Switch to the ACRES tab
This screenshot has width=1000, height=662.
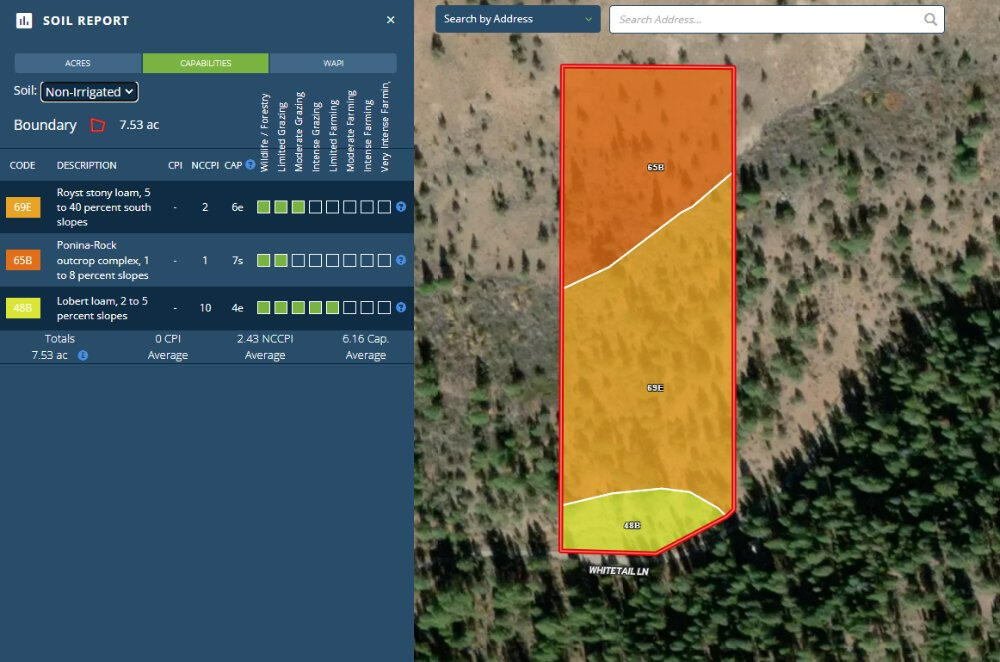point(78,62)
